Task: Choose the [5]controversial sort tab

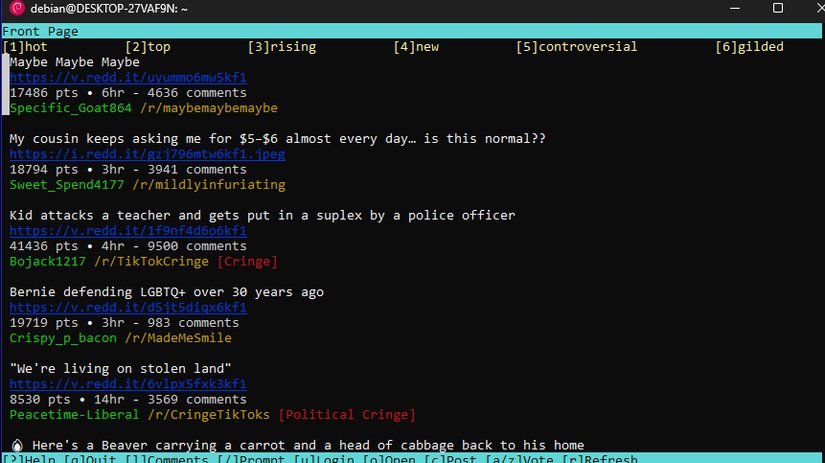Action: [x=577, y=47]
